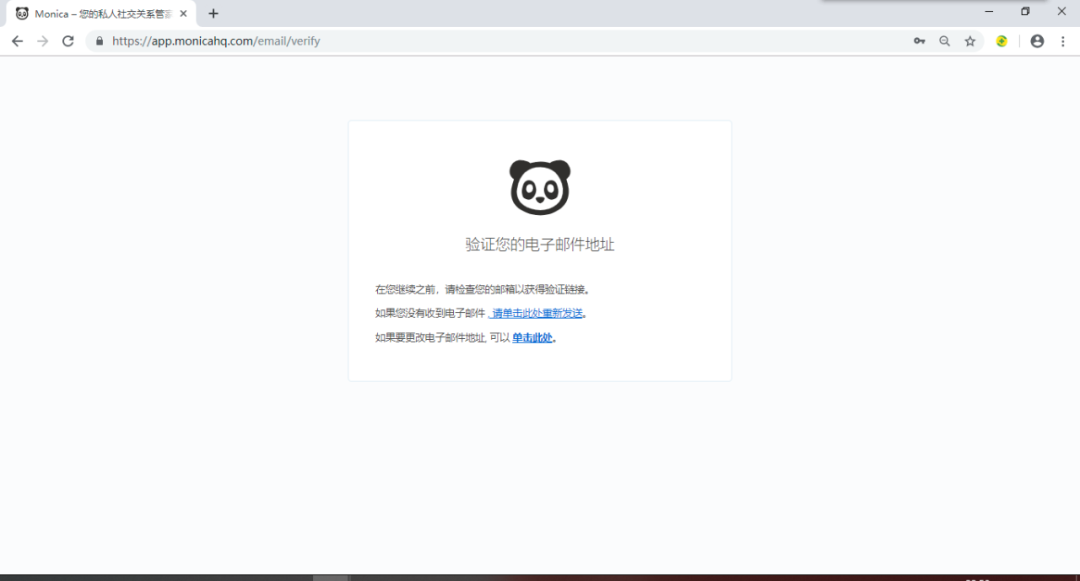Screen dimensions: 1080x581
Task: Click the yellow extension icon
Action: [x=1002, y=41]
